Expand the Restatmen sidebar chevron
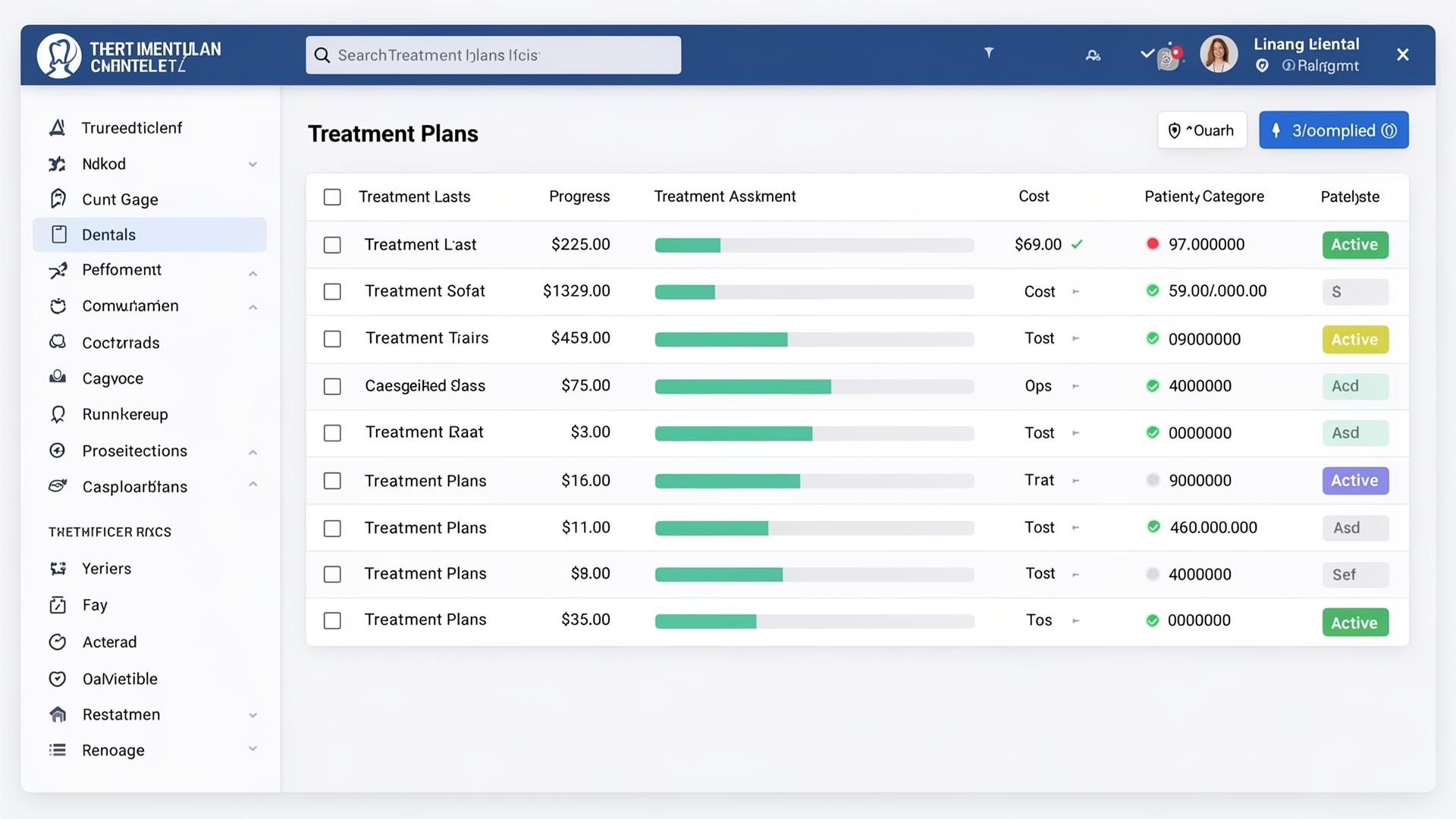Viewport: 1456px width, 819px height. [253, 715]
